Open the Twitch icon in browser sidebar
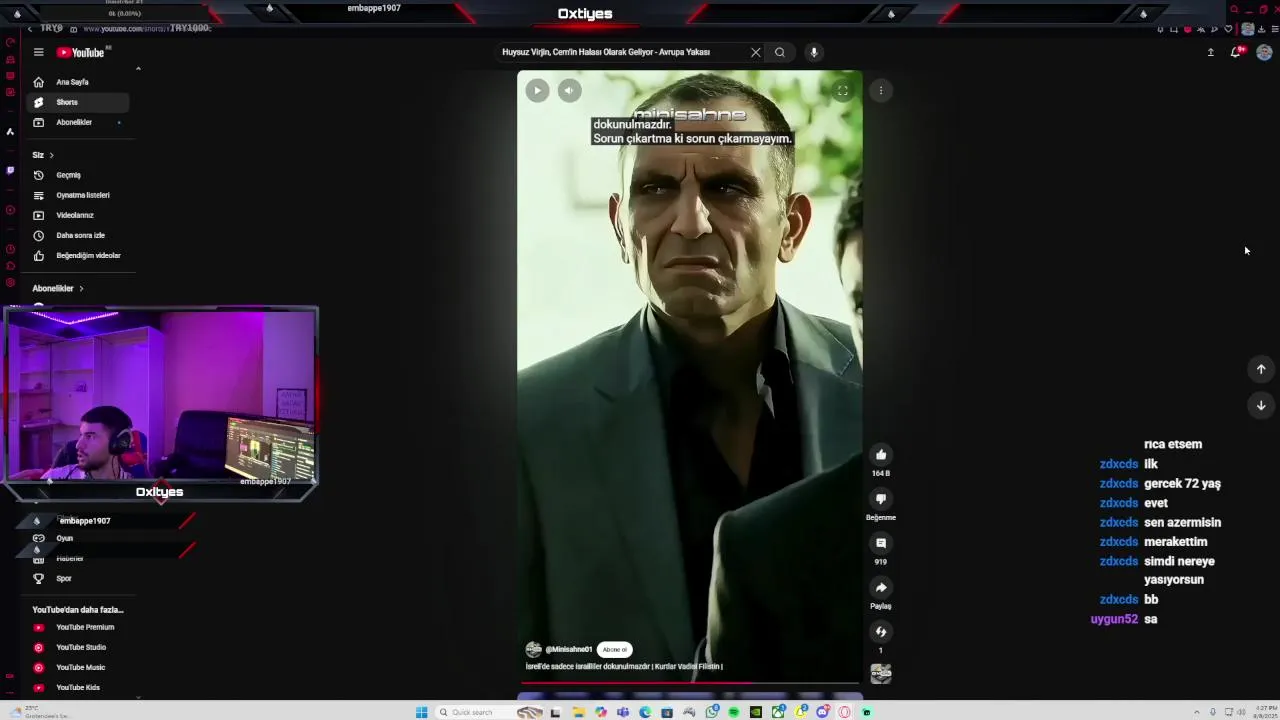The image size is (1280, 720). (10, 170)
